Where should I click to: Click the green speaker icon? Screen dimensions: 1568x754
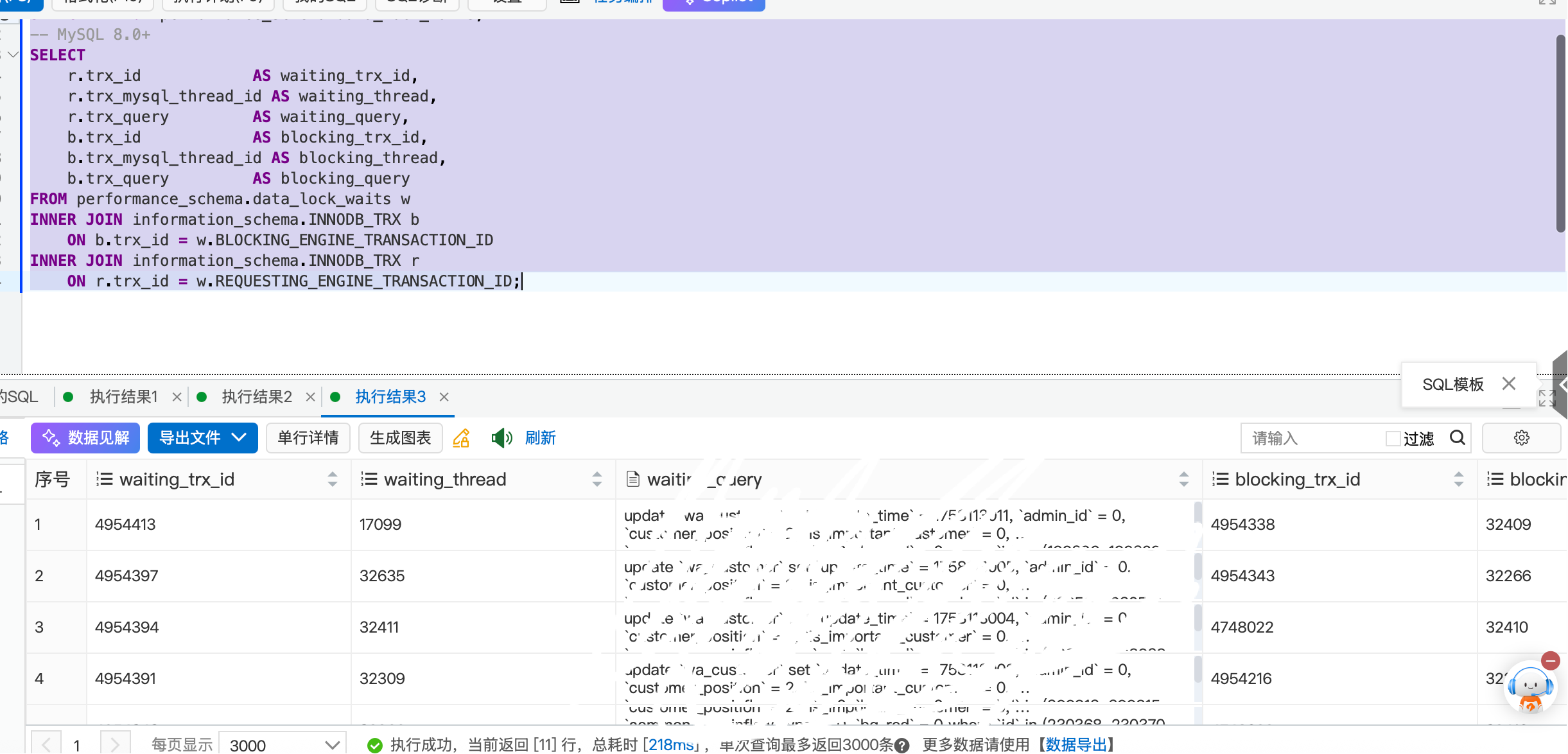[501, 438]
